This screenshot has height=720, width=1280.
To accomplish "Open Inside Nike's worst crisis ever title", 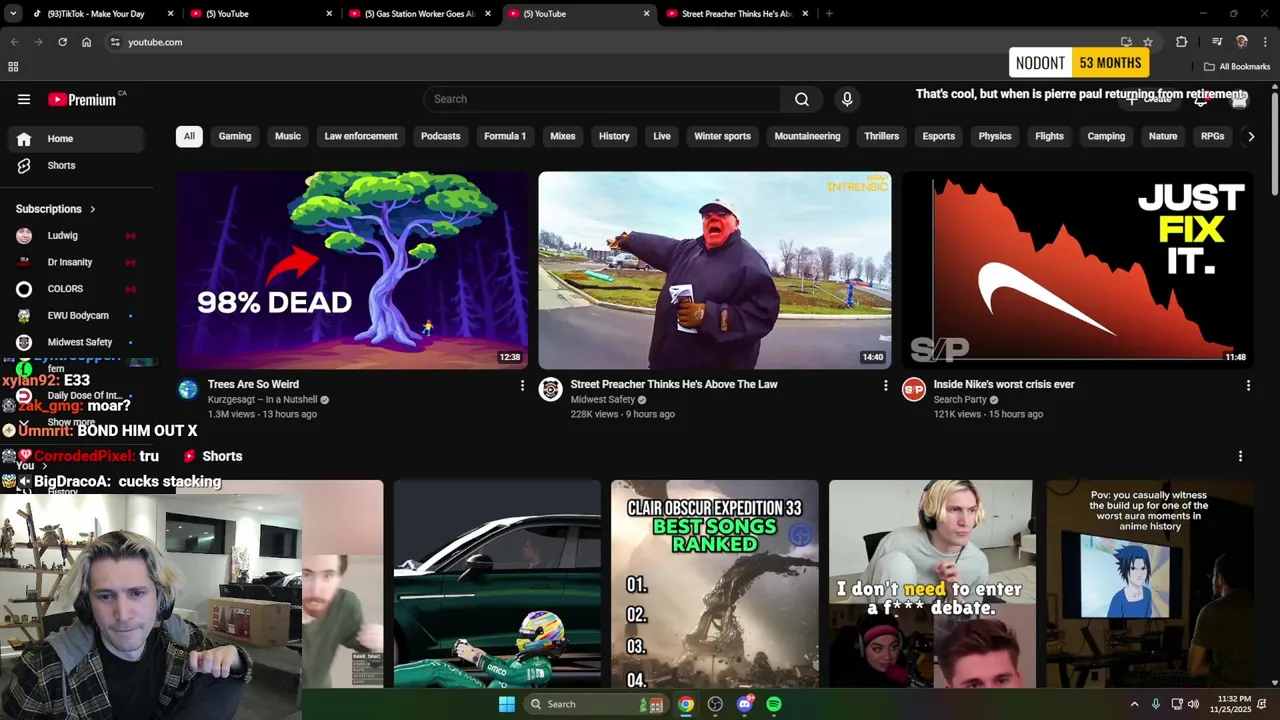I will (1004, 384).
